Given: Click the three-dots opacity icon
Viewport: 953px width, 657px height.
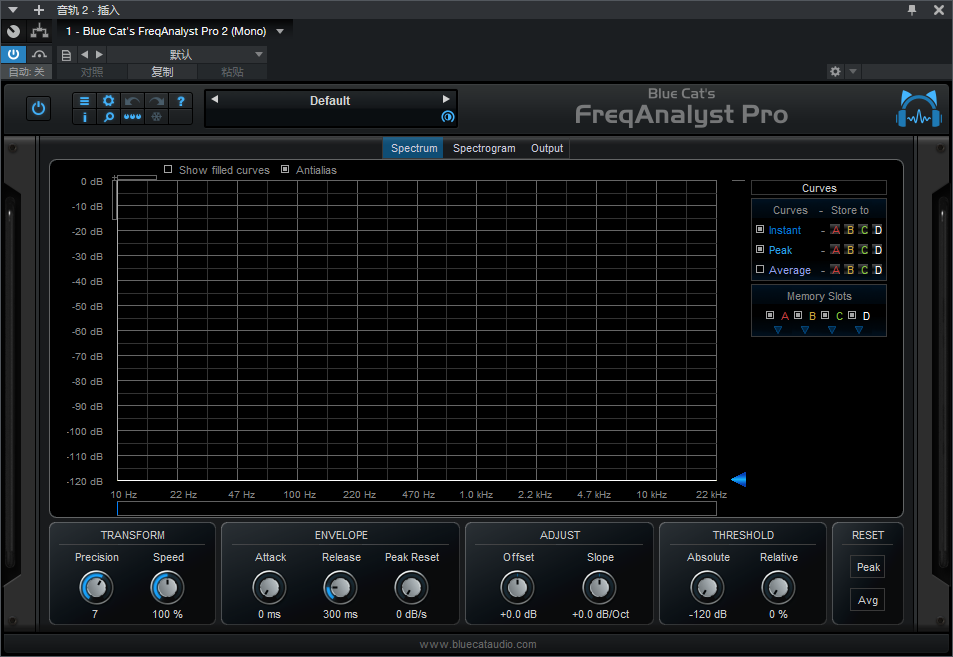Looking at the screenshot, I should coord(132,117).
